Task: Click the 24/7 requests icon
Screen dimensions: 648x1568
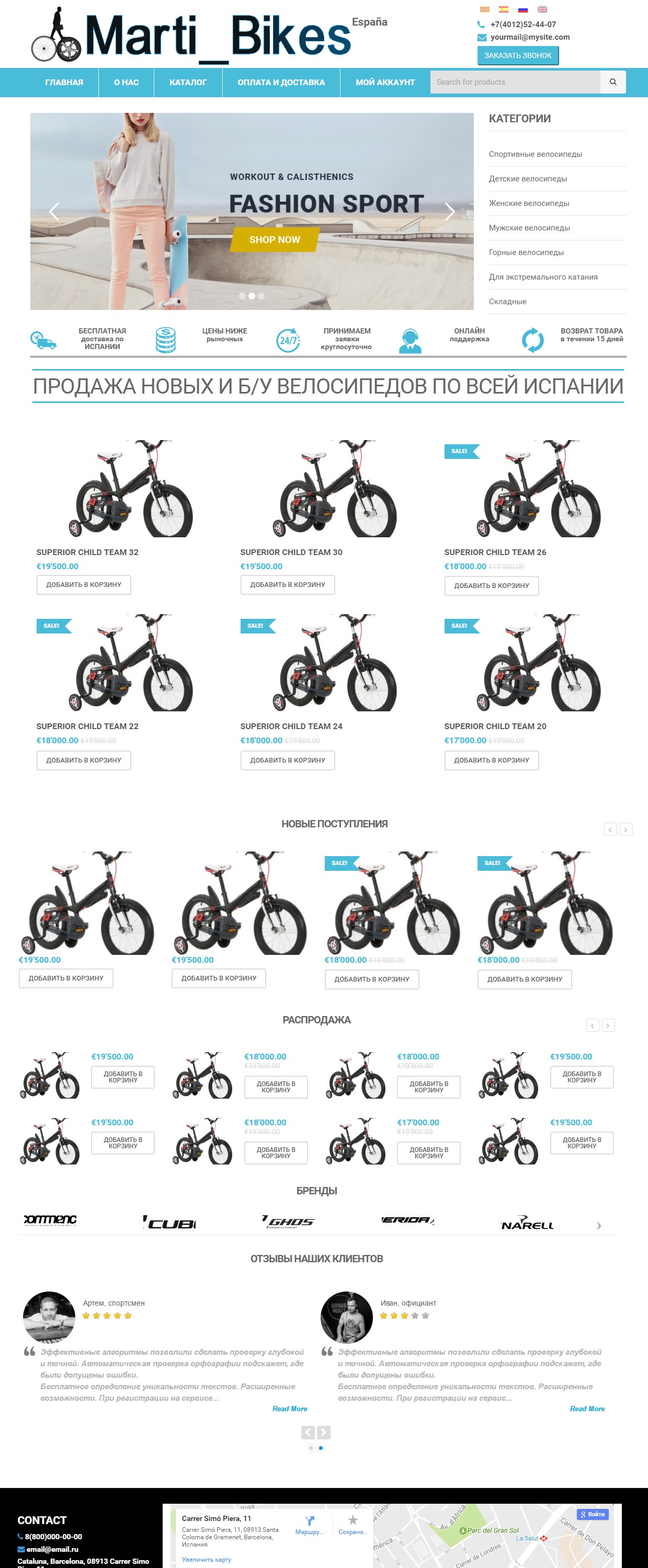Action: click(x=288, y=340)
